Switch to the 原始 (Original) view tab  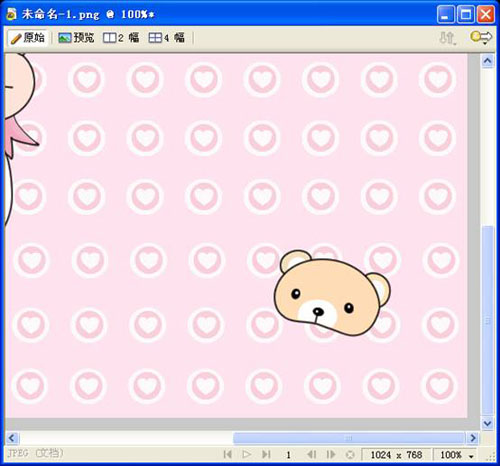[x=28, y=38]
